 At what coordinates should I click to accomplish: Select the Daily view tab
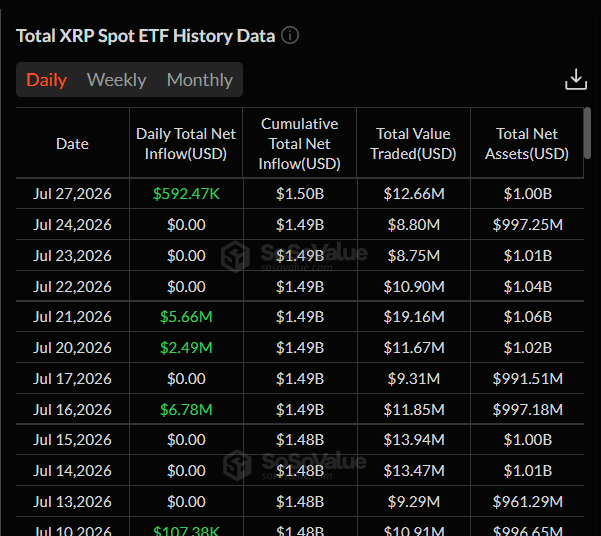click(x=47, y=80)
